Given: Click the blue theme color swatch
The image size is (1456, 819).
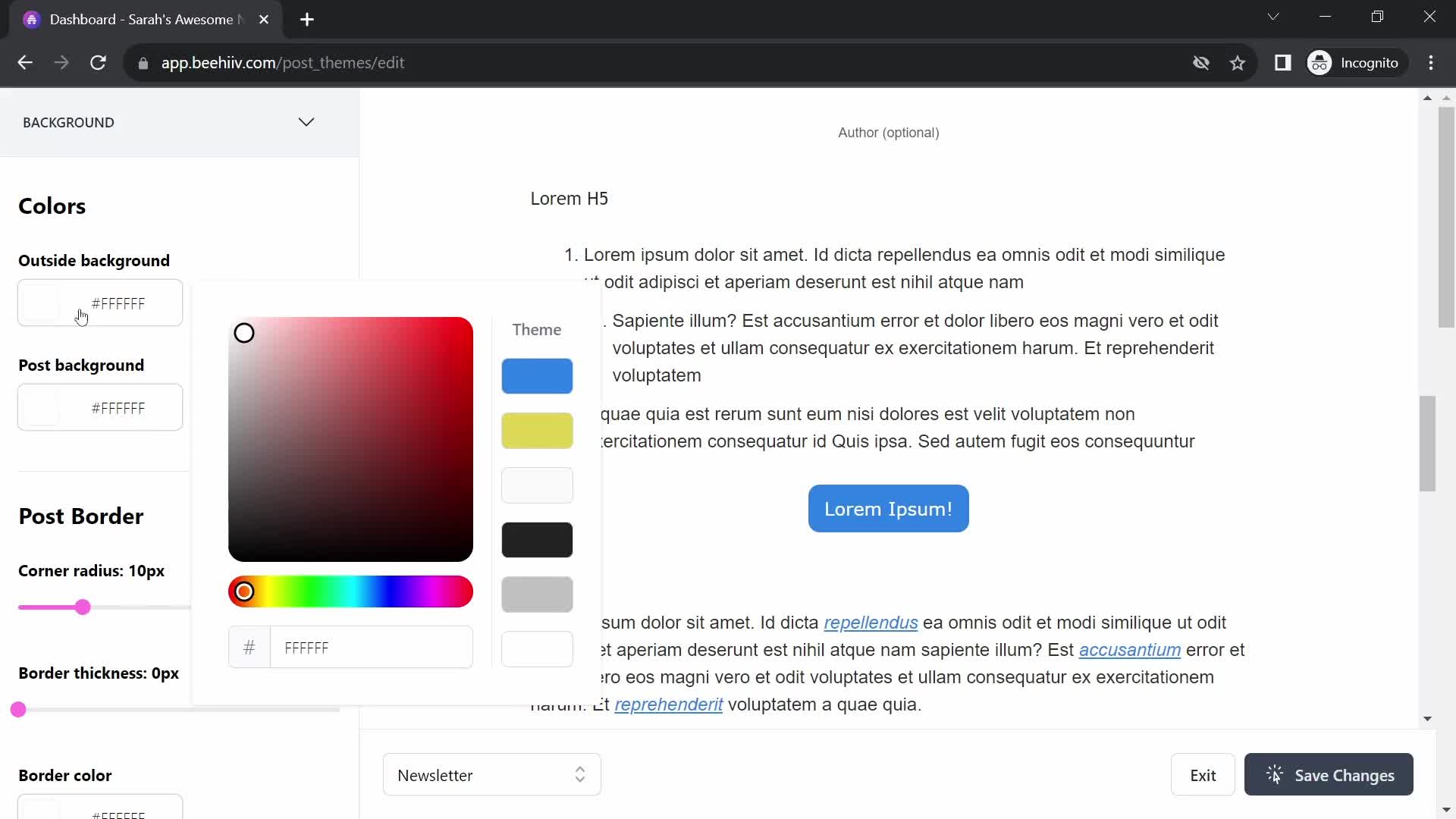Looking at the screenshot, I should point(537,375).
